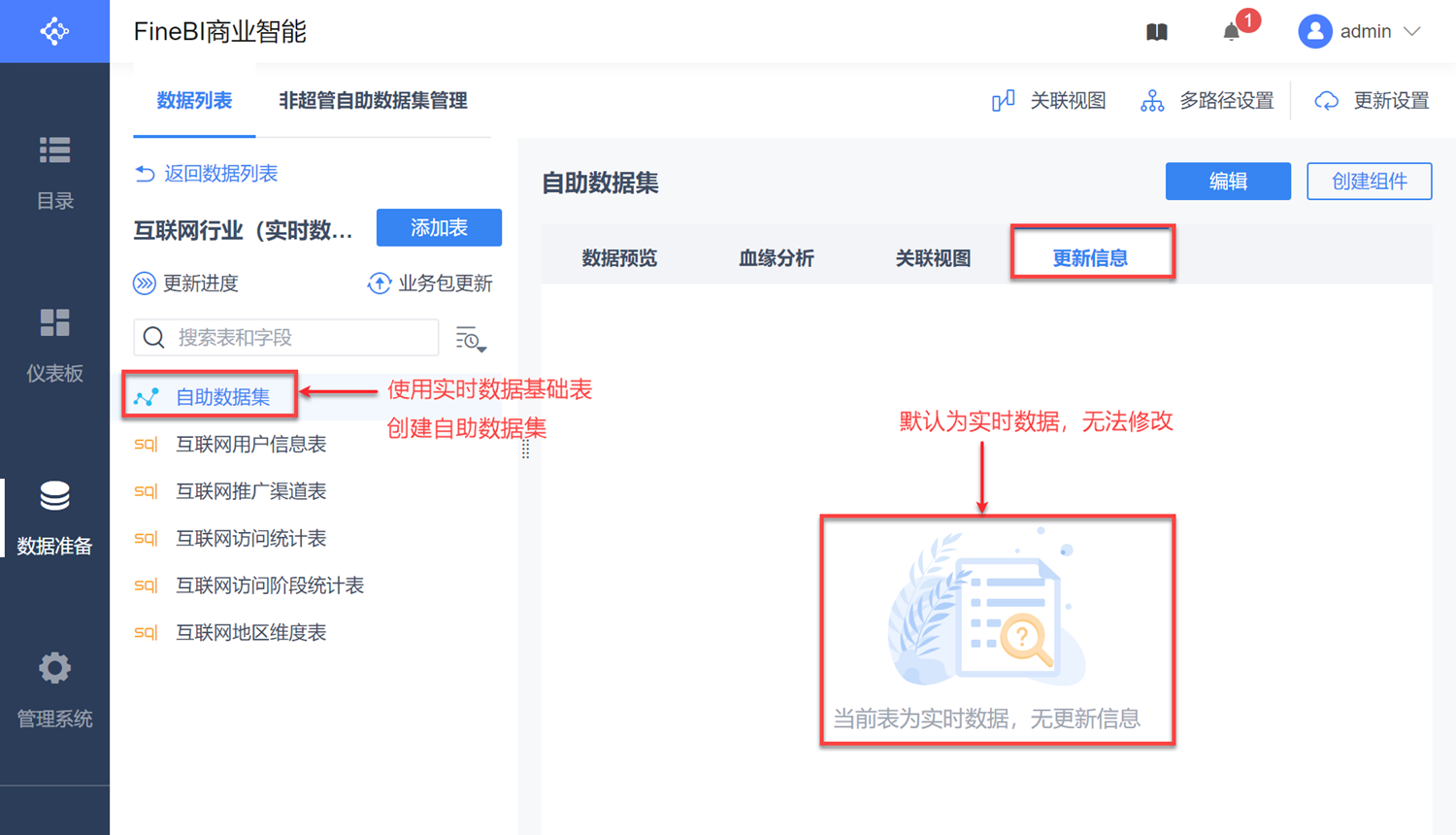Select the 互联网访问统计表 table
The height and width of the screenshot is (835, 1456).
250,539
